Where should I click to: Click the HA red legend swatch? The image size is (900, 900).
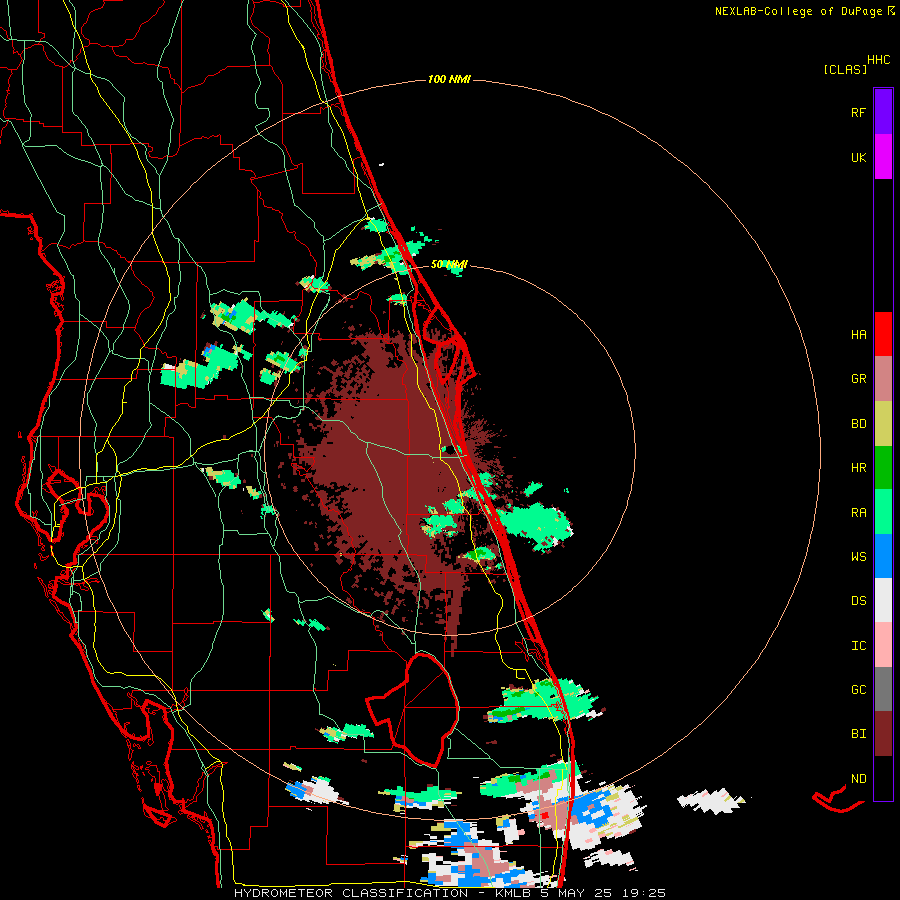883,334
